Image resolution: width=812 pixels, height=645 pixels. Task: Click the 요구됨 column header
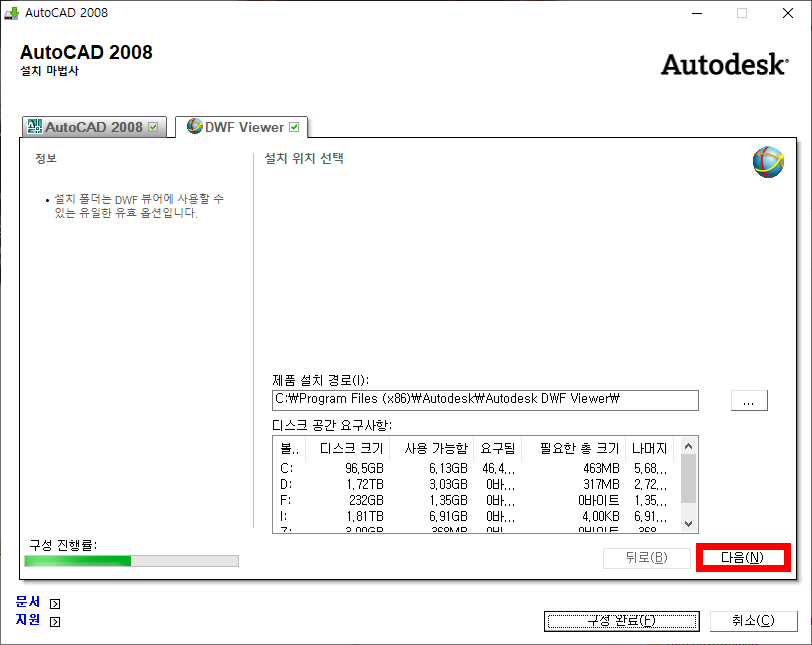pos(498,448)
